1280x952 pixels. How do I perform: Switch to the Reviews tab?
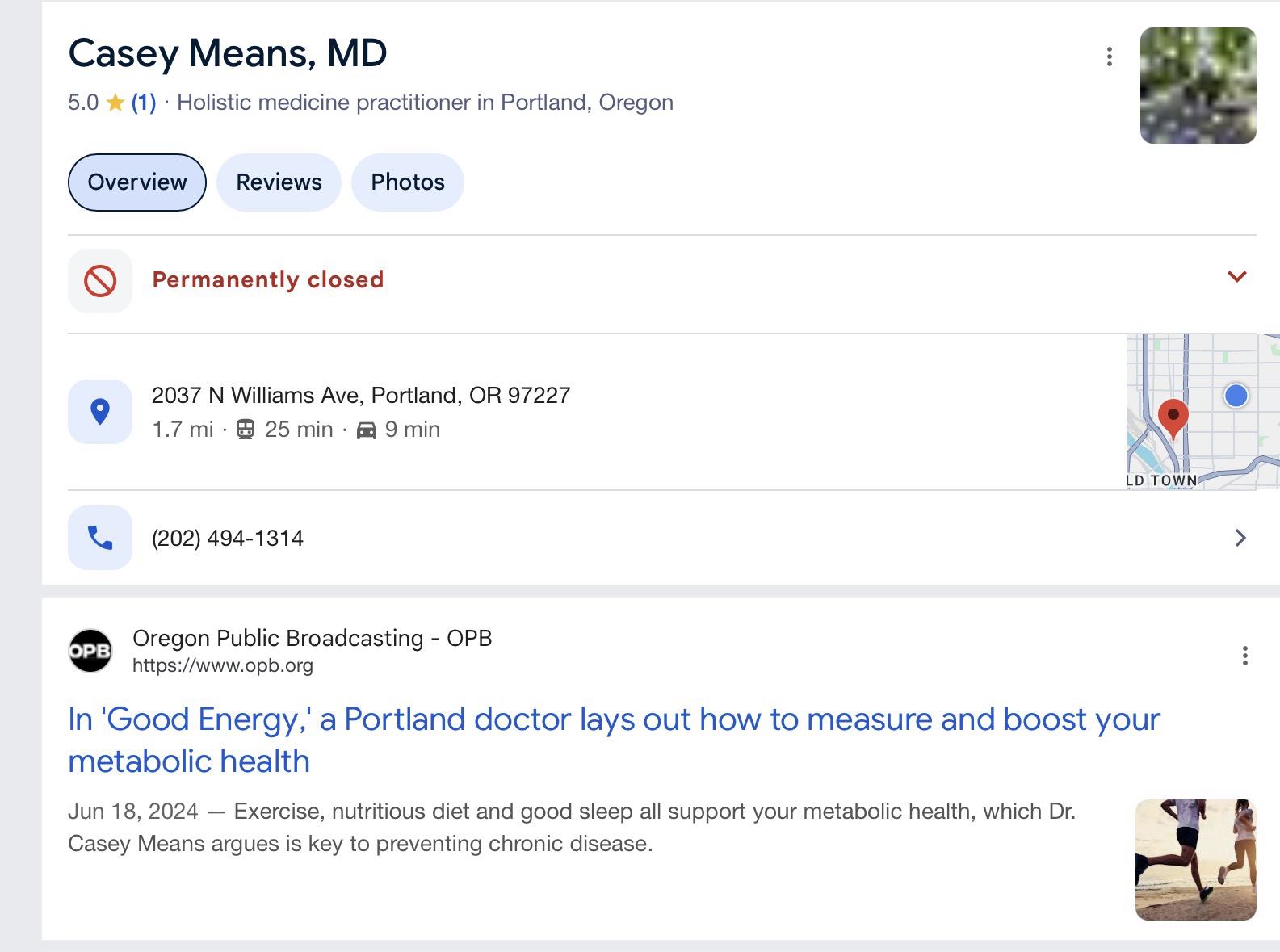[x=279, y=182]
